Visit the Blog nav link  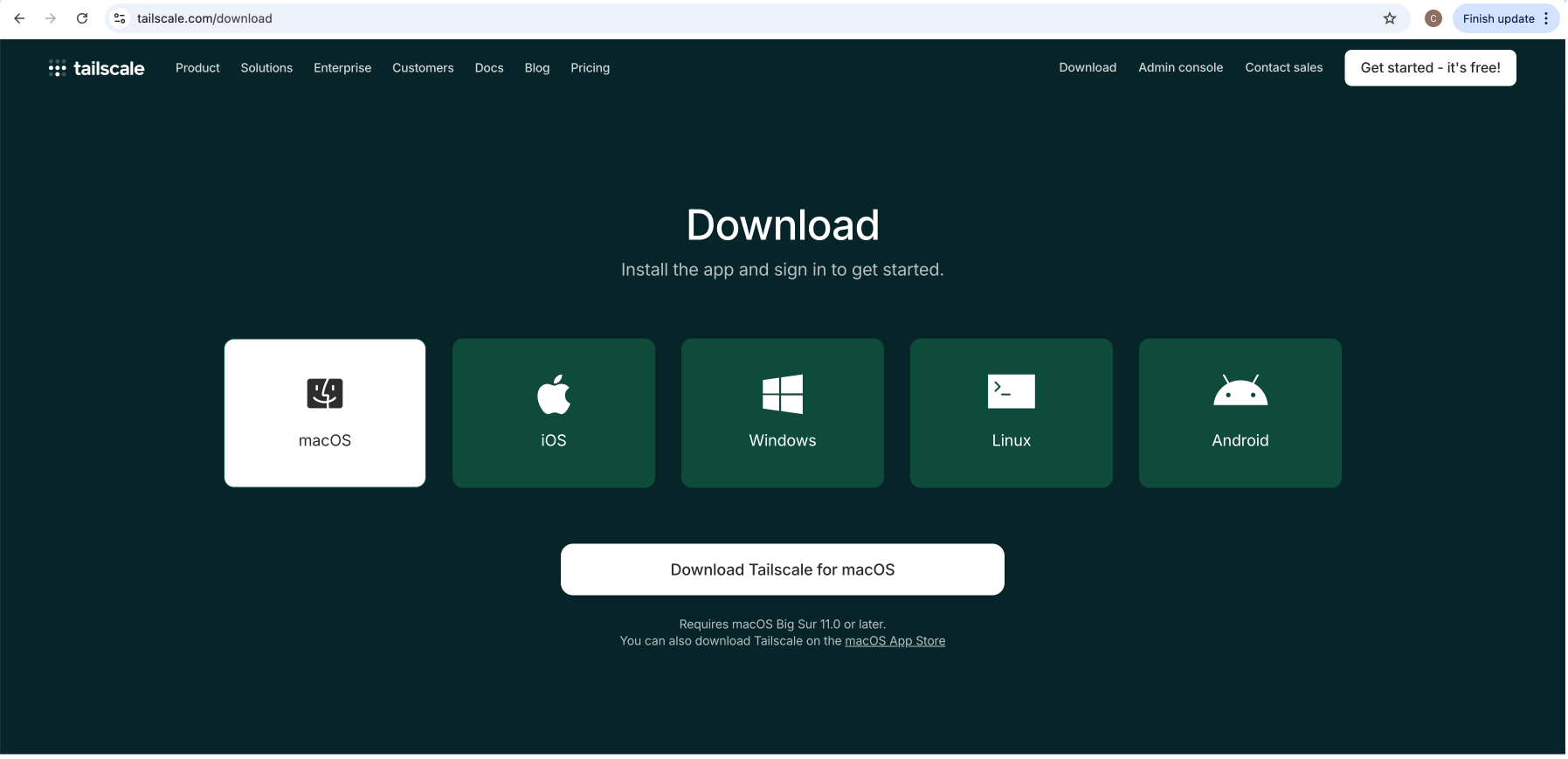click(537, 68)
